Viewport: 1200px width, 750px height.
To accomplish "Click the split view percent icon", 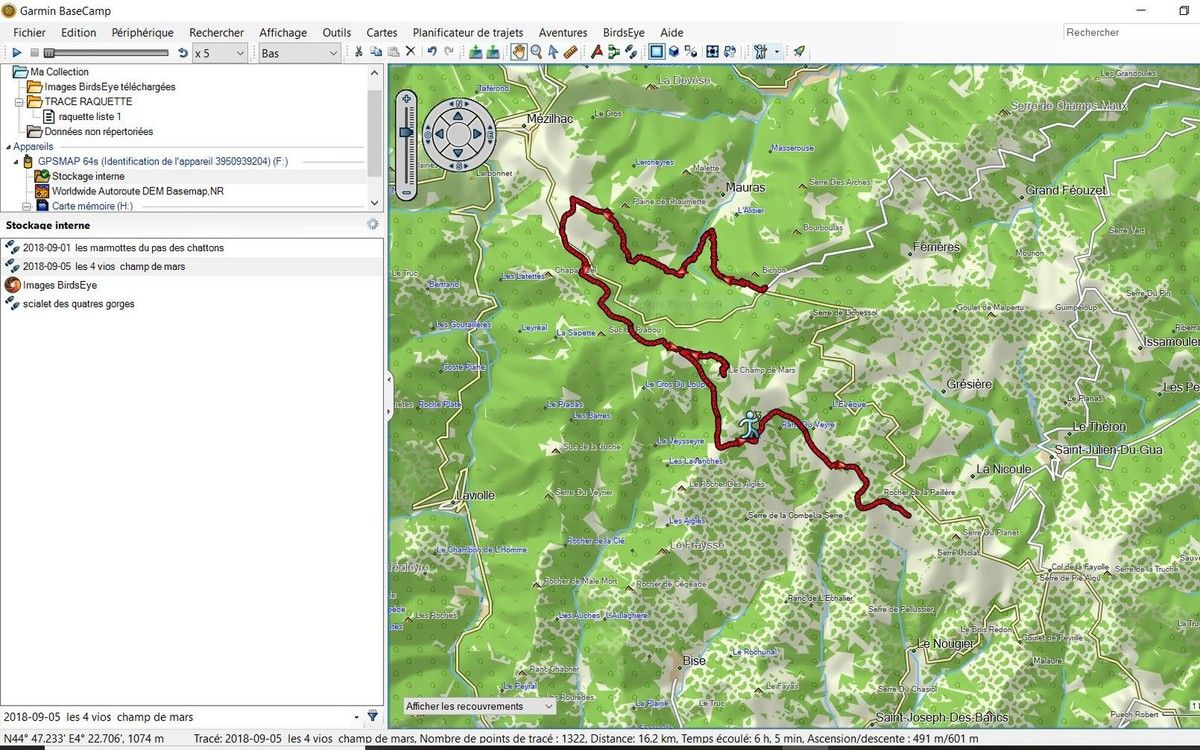I will 691,52.
